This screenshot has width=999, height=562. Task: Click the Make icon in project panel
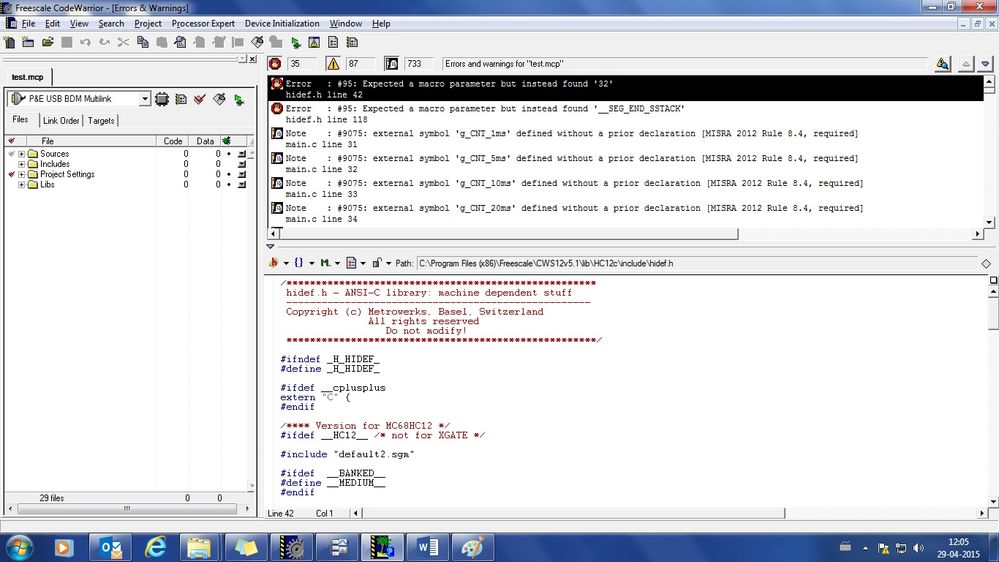[x=219, y=99]
